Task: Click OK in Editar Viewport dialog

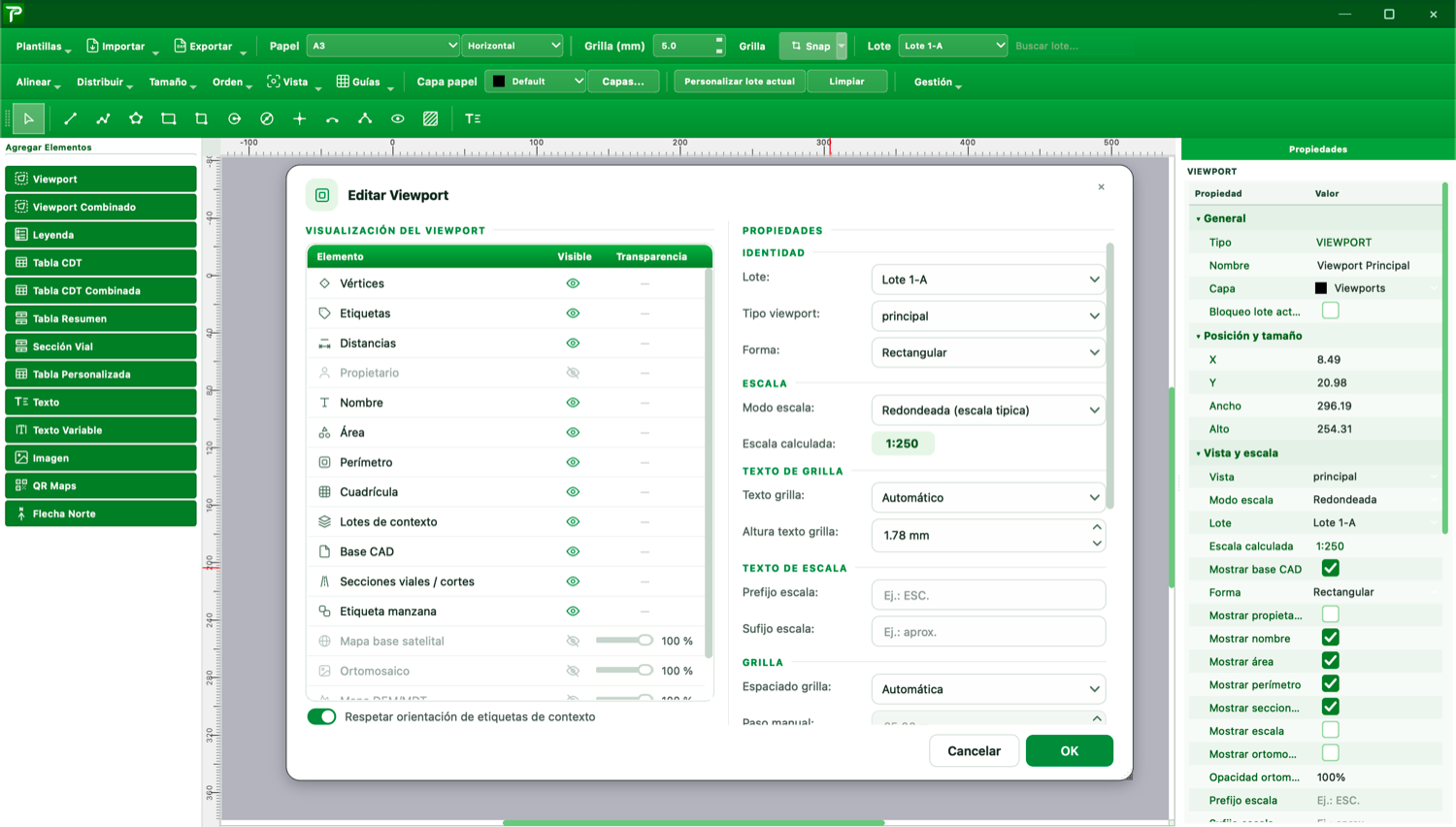Action: (x=1069, y=751)
